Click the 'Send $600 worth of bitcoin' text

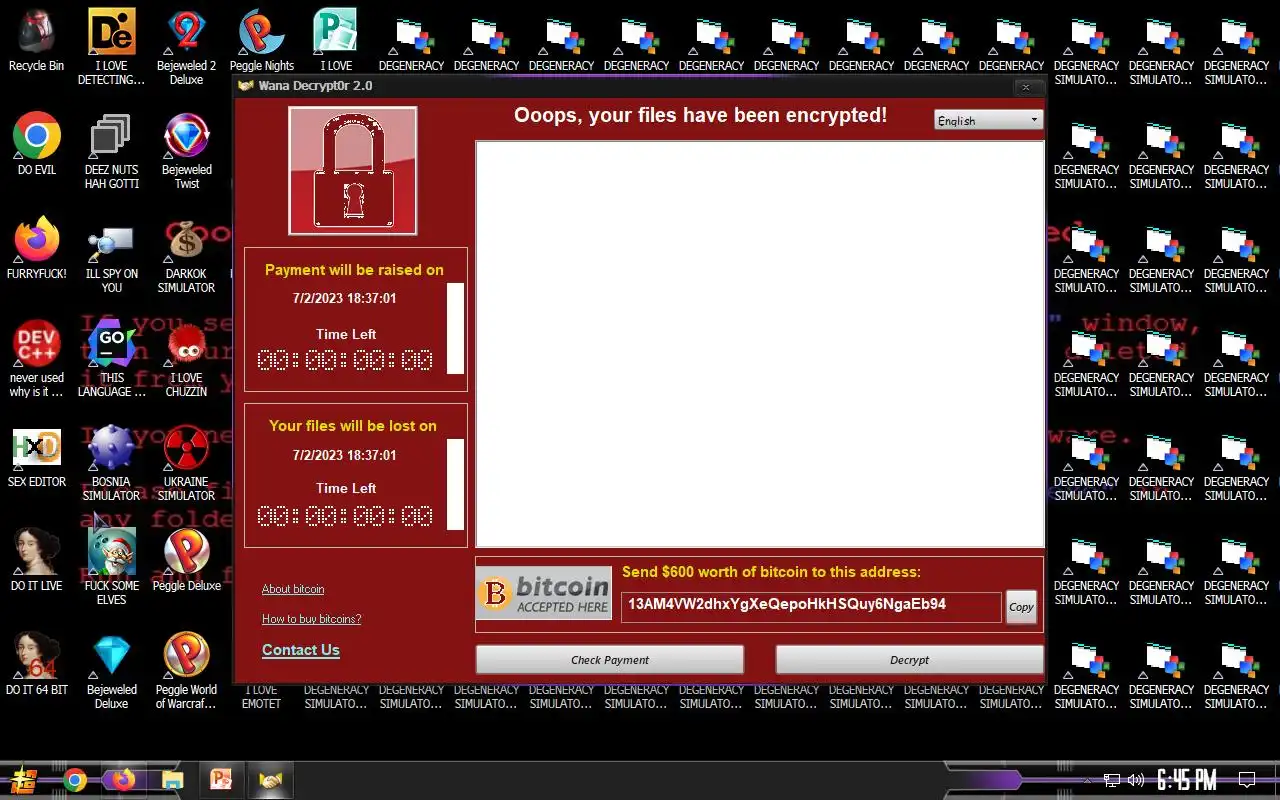(x=771, y=572)
